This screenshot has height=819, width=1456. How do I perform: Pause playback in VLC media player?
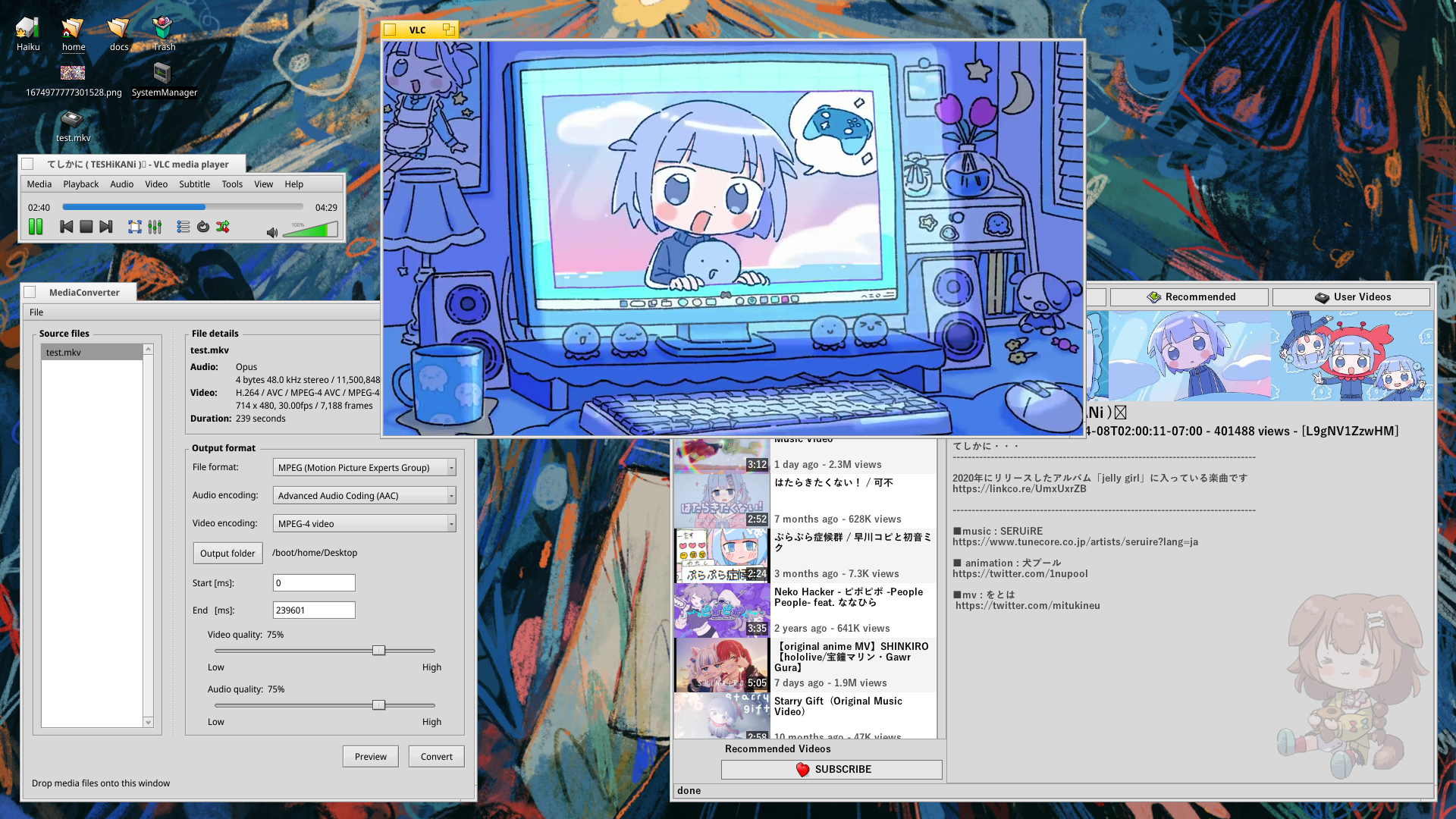(36, 227)
